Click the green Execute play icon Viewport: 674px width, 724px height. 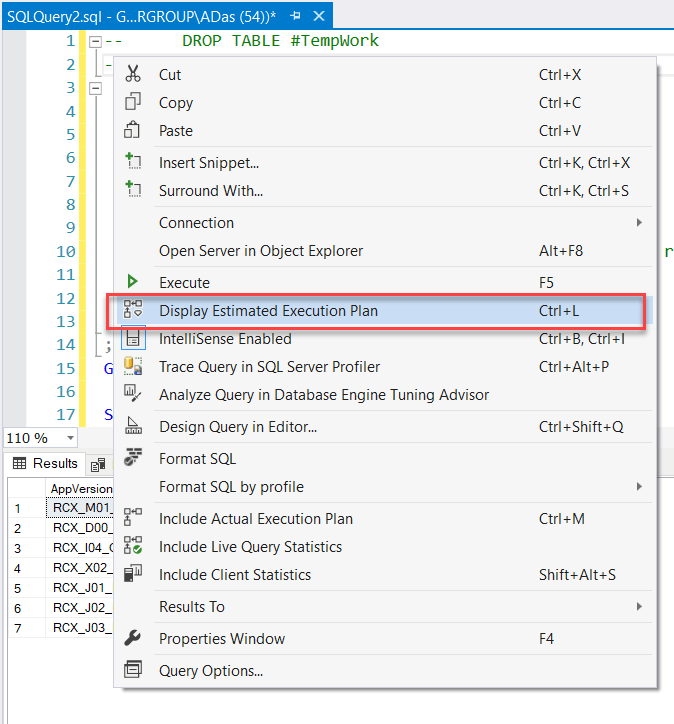click(132, 281)
